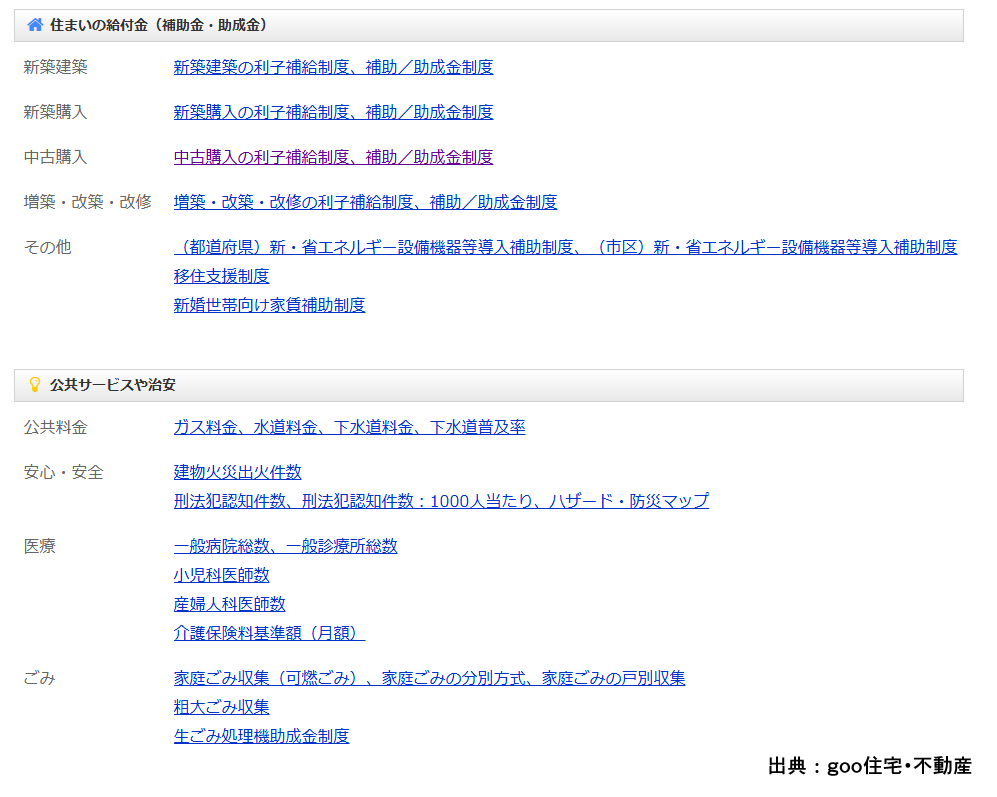Click 刑法犯認知件数 and hazard map link
This screenshot has height=797, width=997.
click(441, 501)
